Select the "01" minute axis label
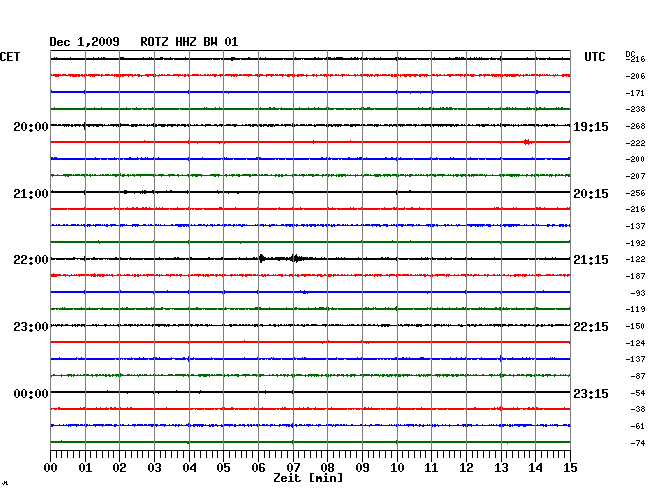 [x=85, y=468]
